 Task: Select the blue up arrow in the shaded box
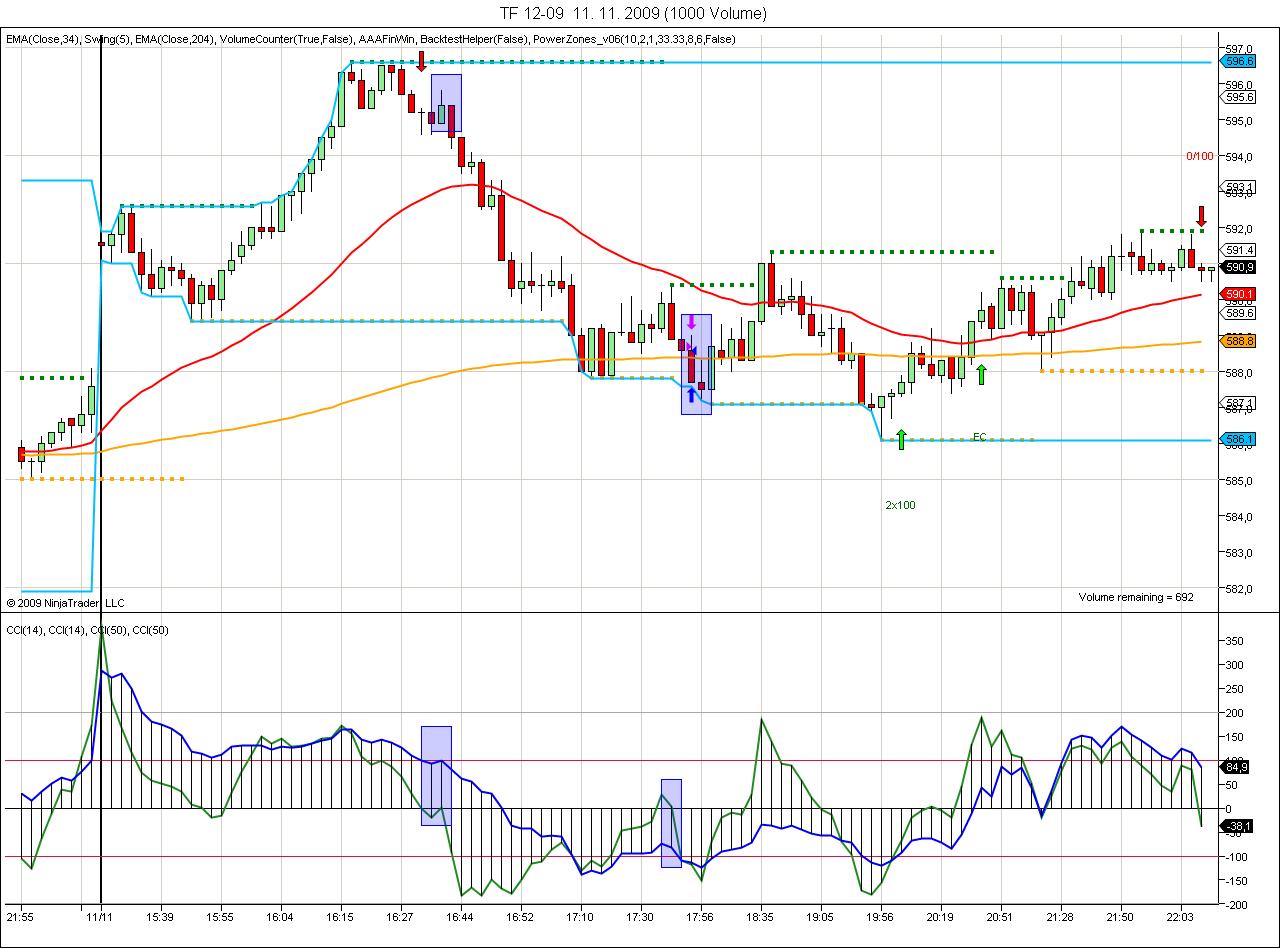691,395
